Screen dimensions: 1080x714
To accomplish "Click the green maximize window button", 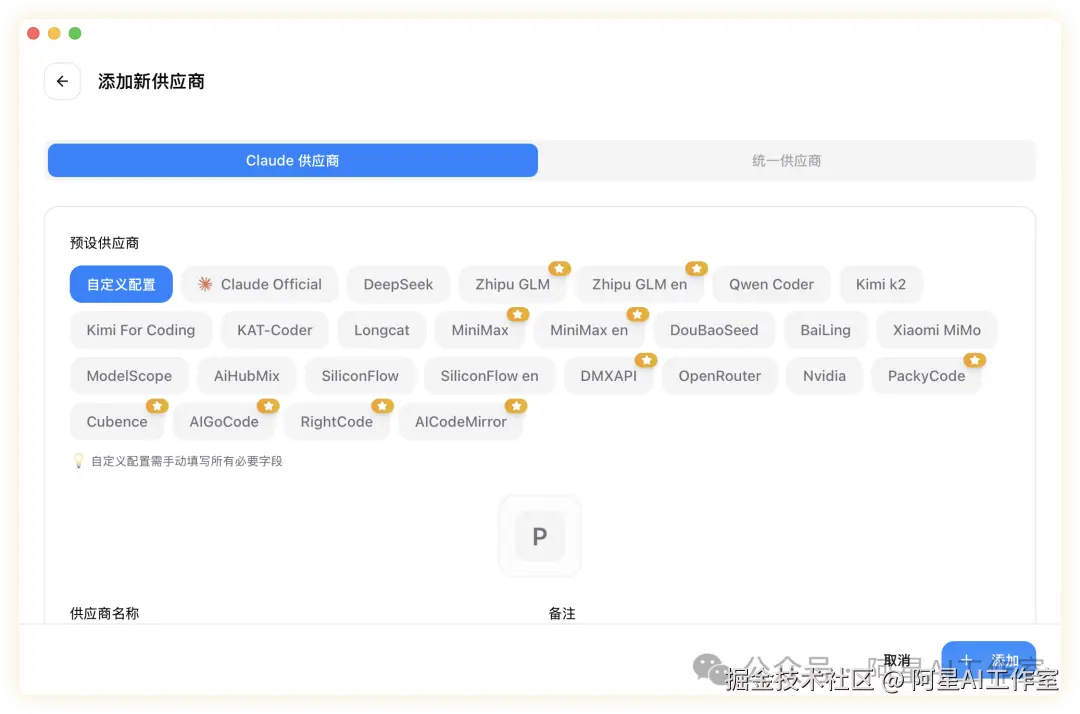I will (x=75, y=33).
